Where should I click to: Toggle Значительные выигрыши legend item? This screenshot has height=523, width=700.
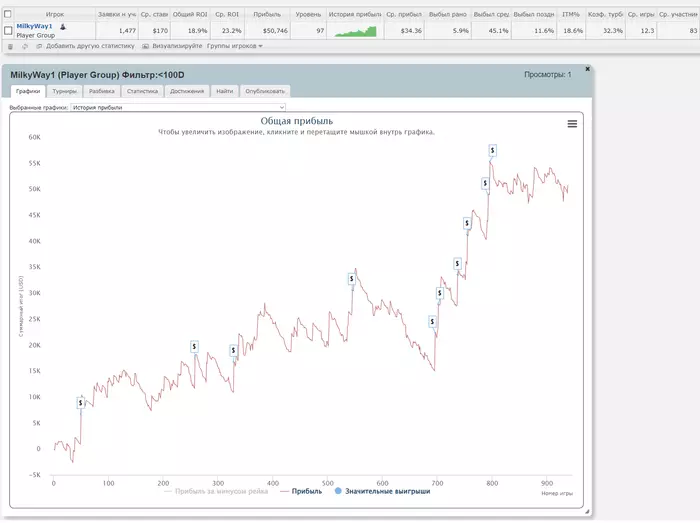(382, 491)
